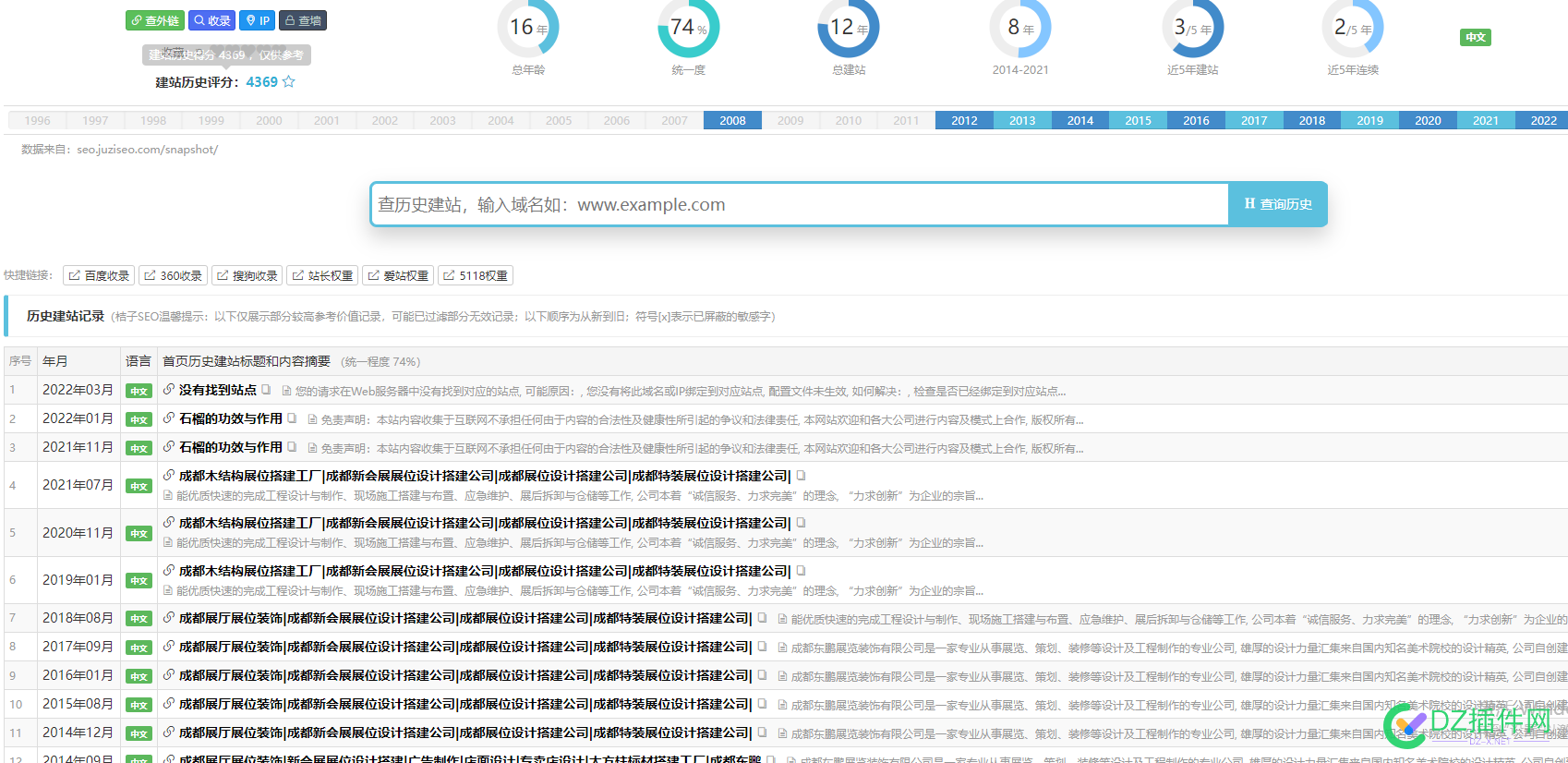This screenshot has height=763, width=1568.
Task: Click the 12年 总建站 circle
Action: (x=849, y=29)
